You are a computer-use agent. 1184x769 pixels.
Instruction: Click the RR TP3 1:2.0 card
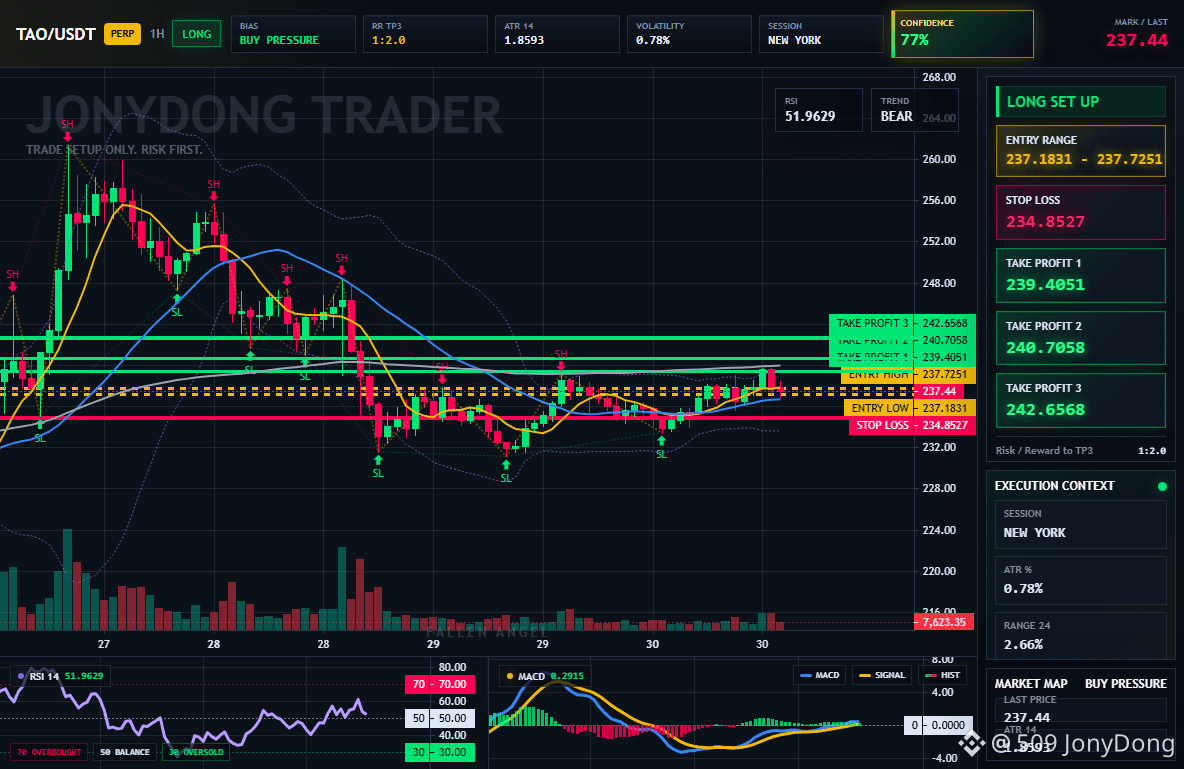click(425, 34)
